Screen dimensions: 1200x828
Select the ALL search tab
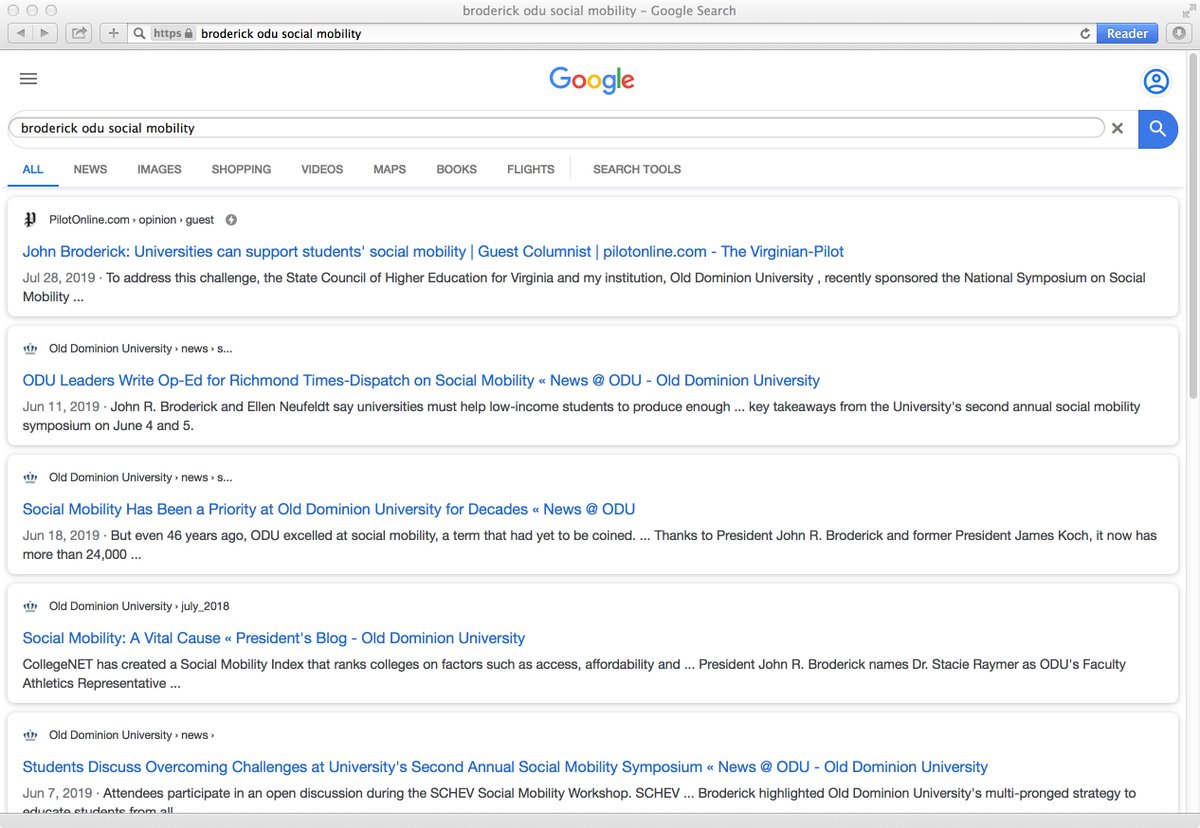33,170
